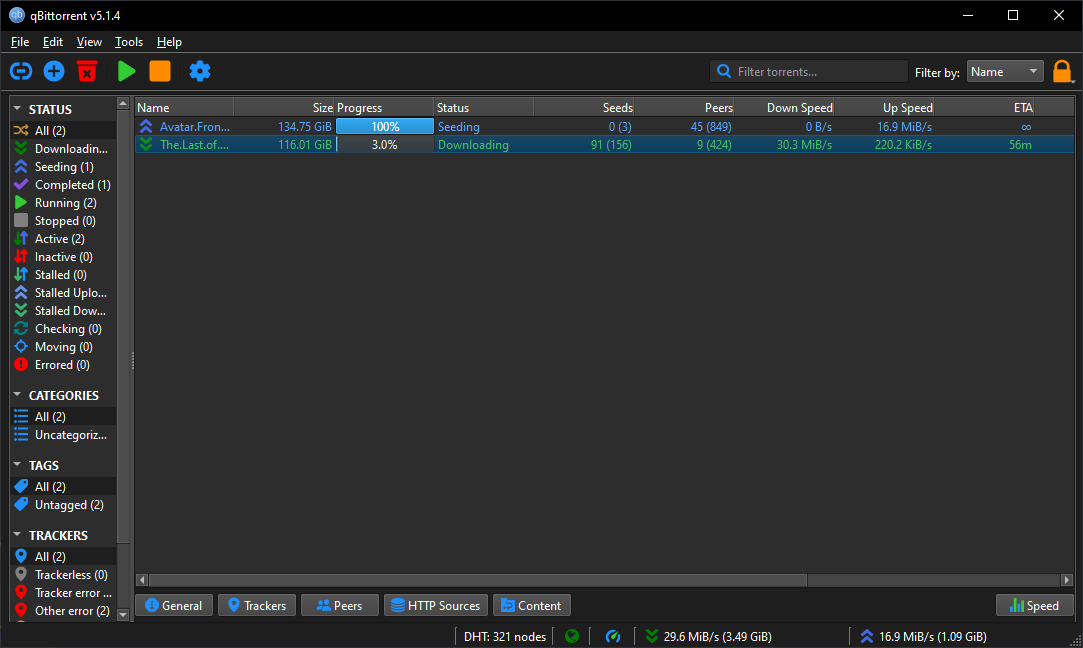1083x648 pixels.
Task: Select the Inactive (0) status filter
Action: 63,256
